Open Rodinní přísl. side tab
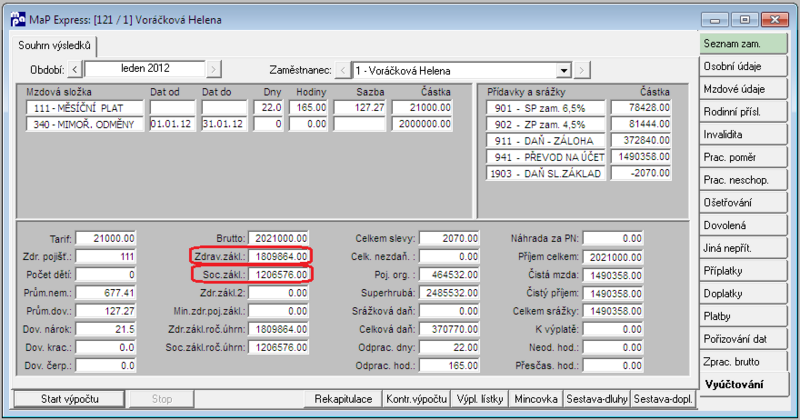 click(743, 112)
